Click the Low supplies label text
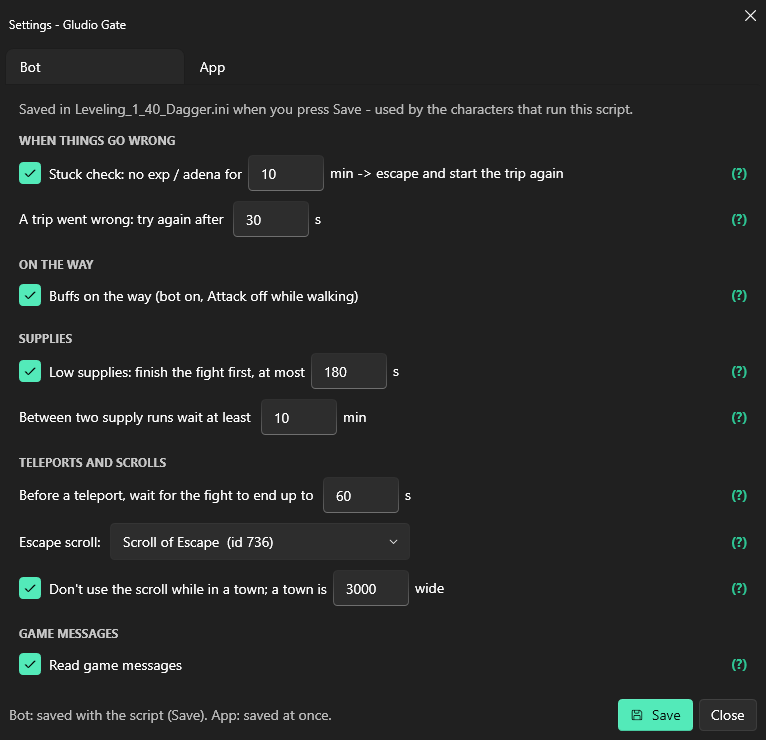This screenshot has width=766, height=740. pyautogui.click(x=177, y=372)
